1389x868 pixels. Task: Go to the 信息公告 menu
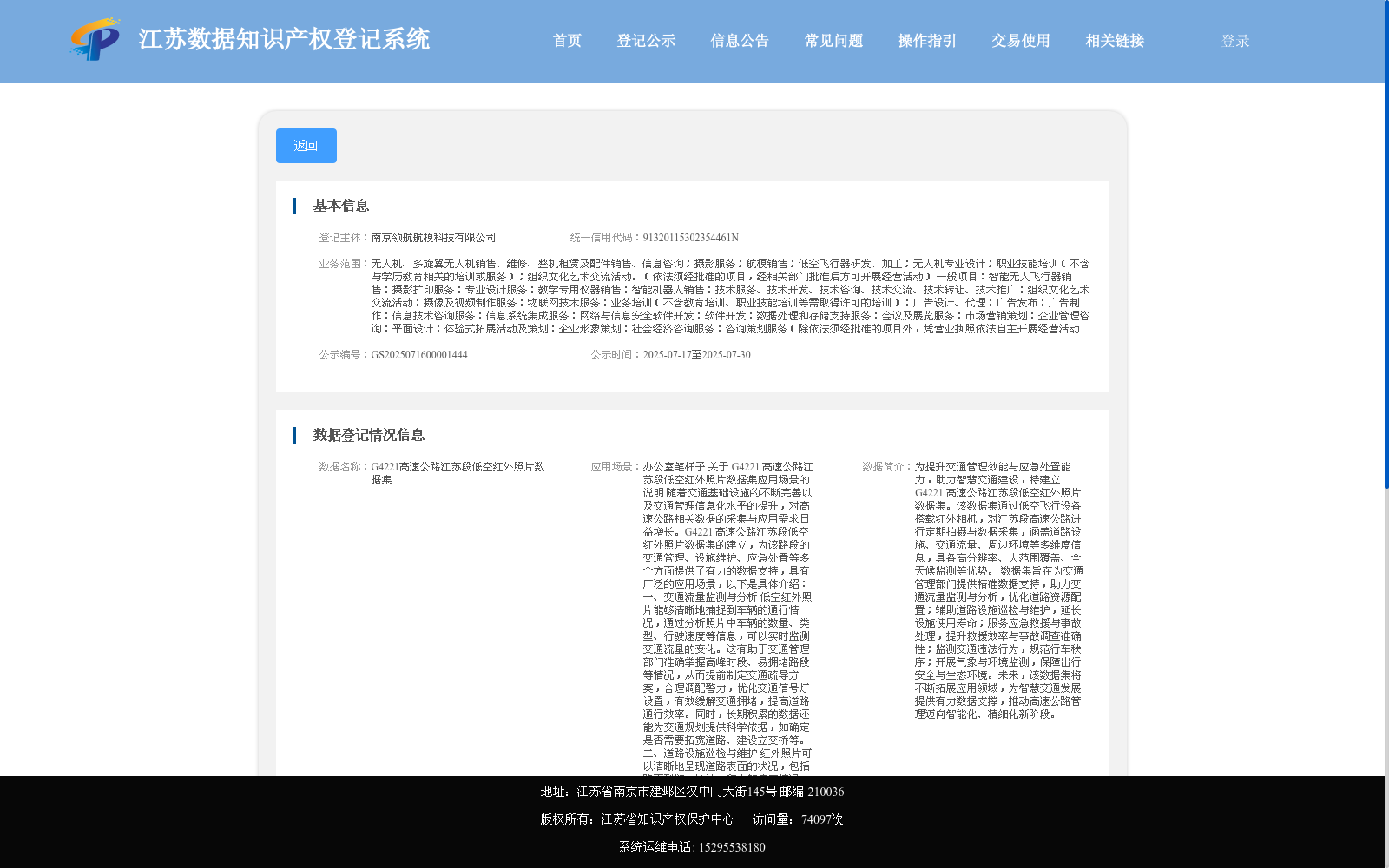[740, 41]
